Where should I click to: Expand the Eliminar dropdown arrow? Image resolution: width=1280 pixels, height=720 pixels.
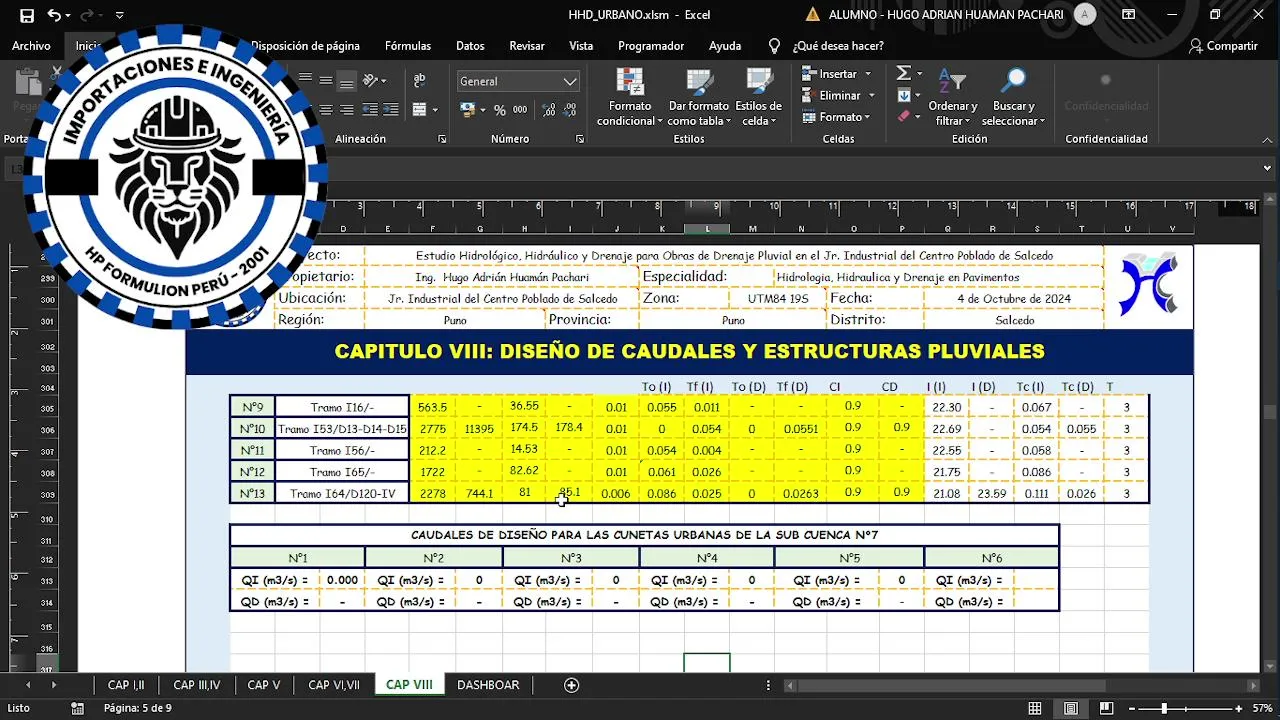(x=873, y=96)
